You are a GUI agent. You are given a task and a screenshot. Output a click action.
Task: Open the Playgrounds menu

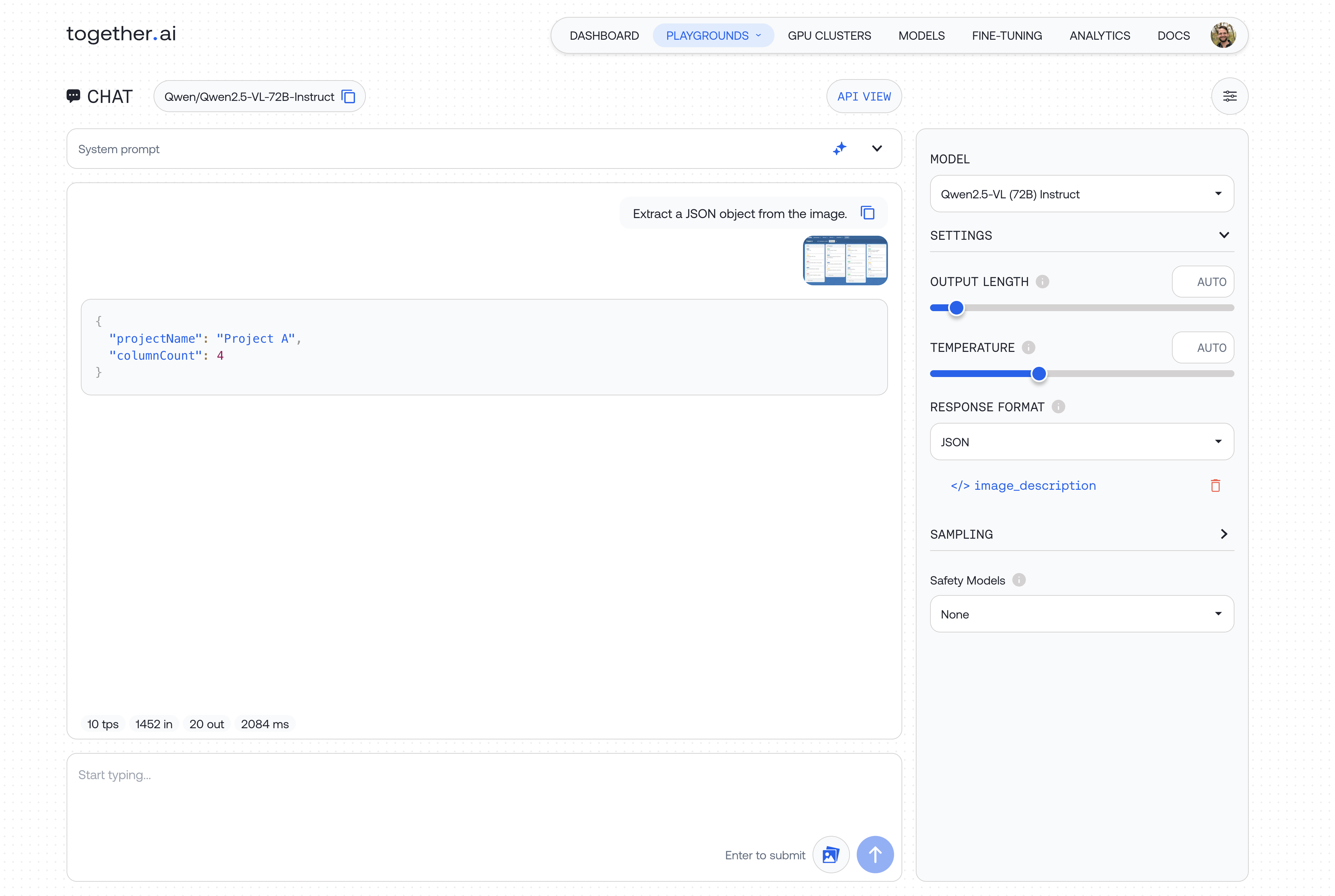(x=713, y=35)
